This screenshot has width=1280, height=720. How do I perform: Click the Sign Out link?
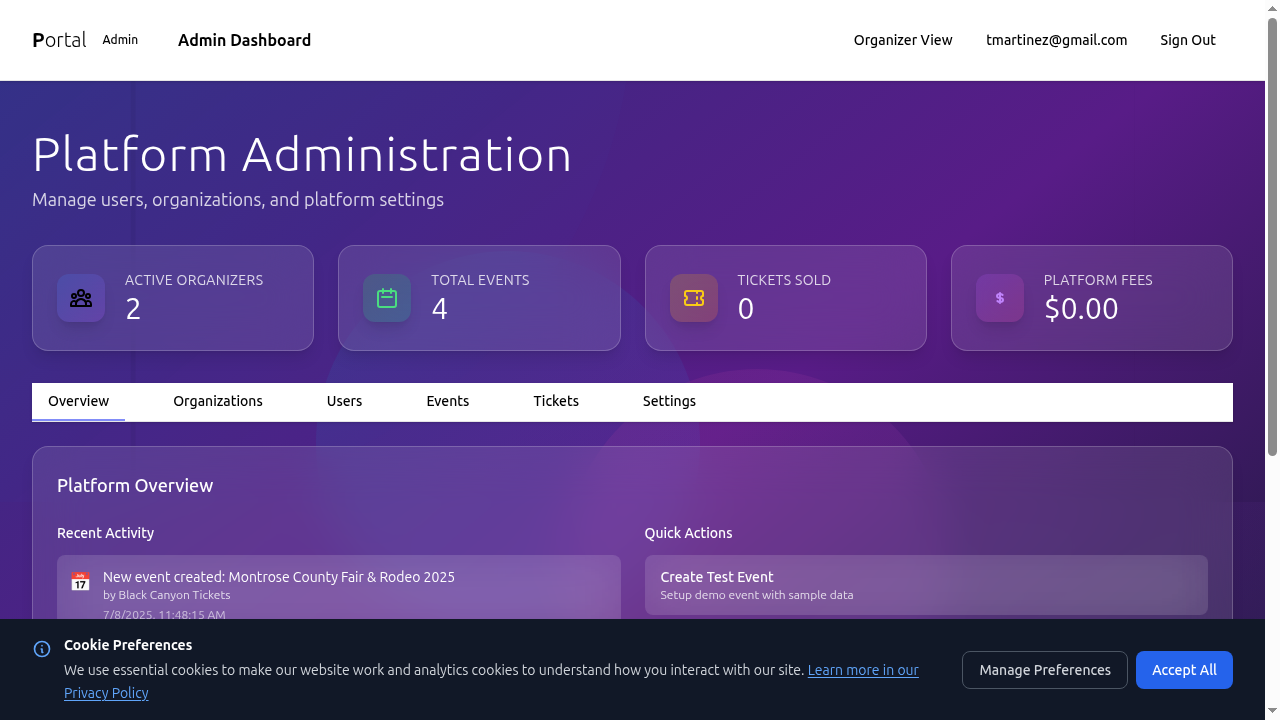1187,40
